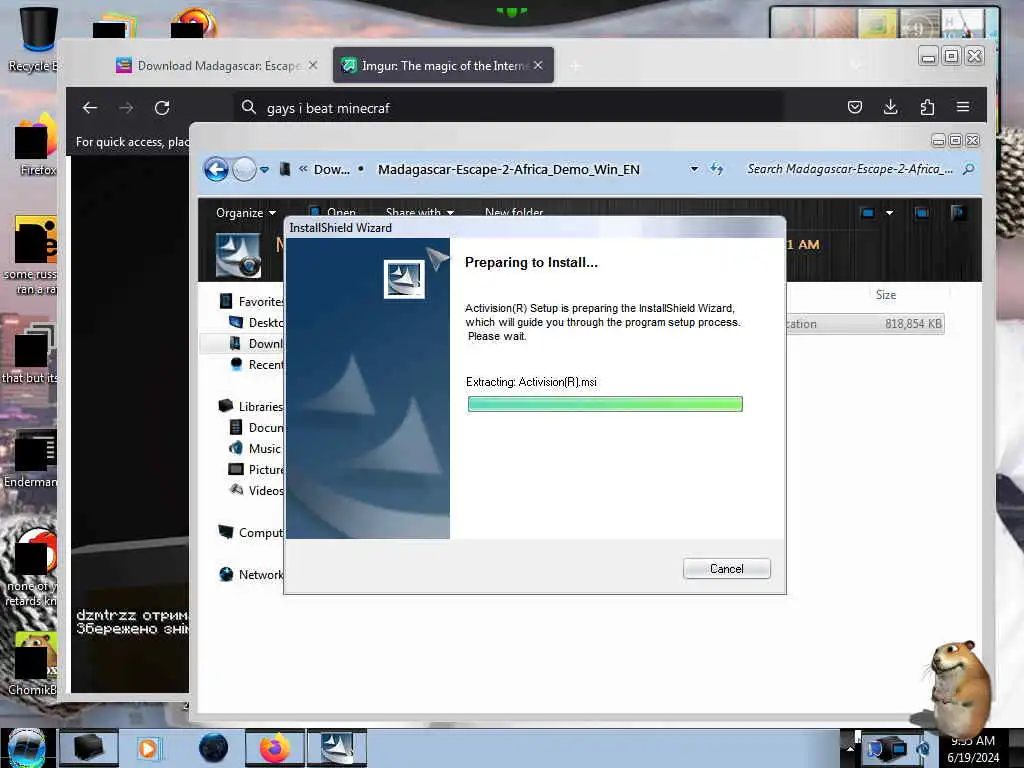Open the Explorer address bar history dropdown

pos(694,169)
